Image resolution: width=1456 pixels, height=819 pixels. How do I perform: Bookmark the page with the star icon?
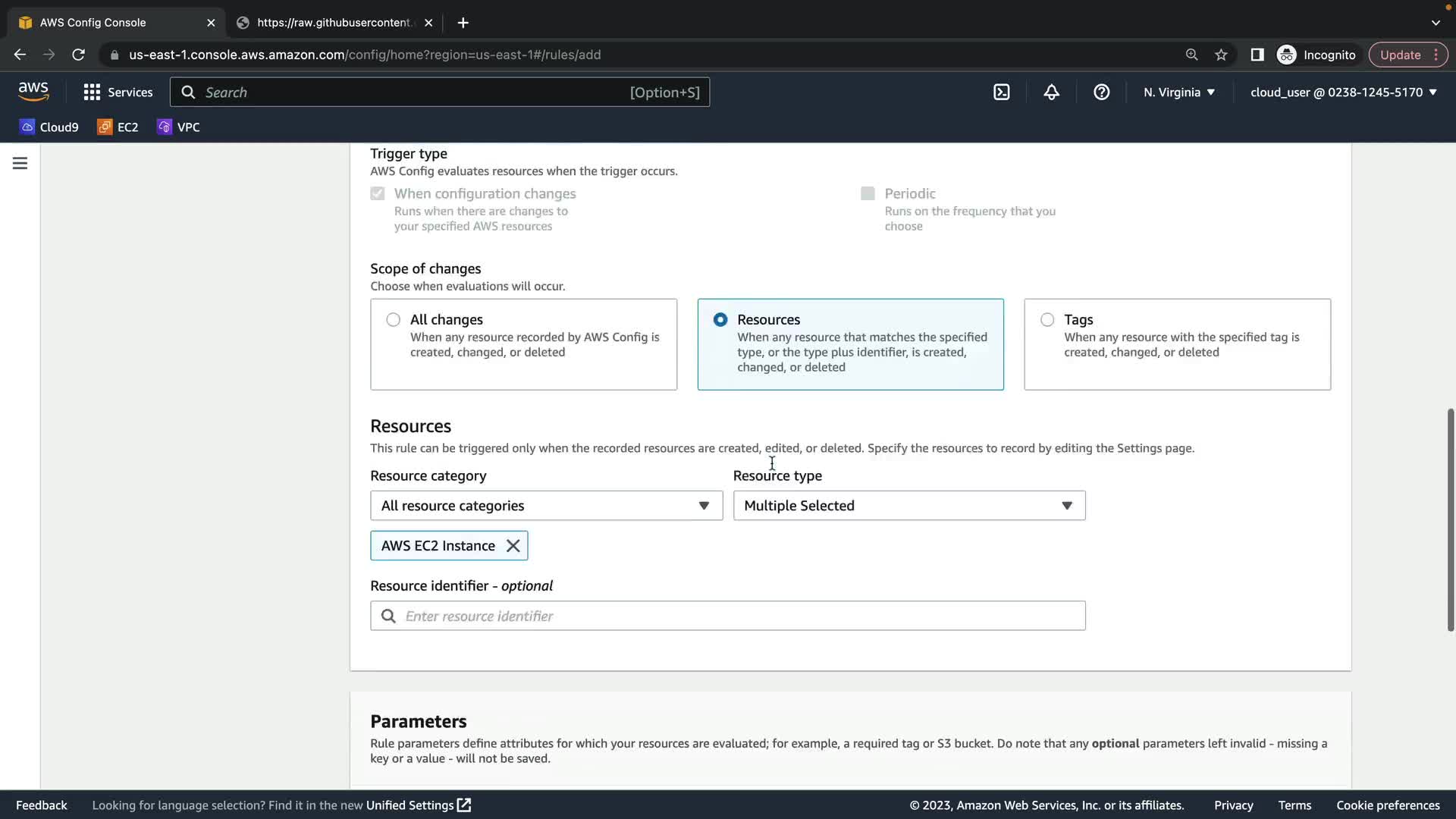pyautogui.click(x=1221, y=55)
